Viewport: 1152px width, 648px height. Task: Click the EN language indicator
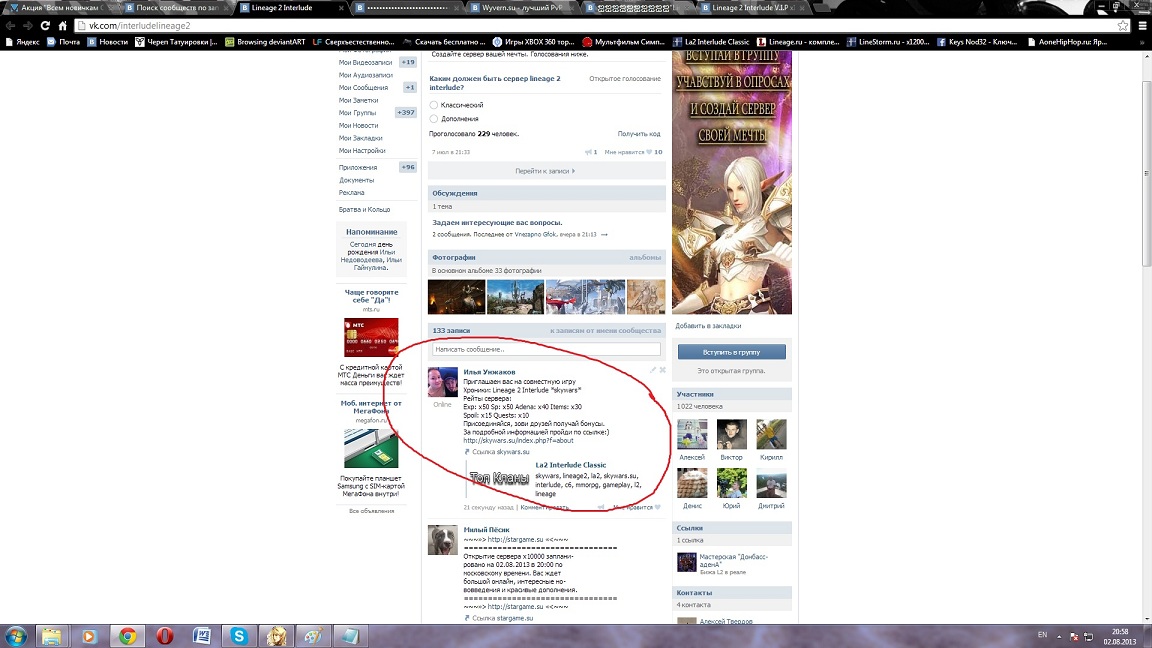pyautogui.click(x=1042, y=635)
